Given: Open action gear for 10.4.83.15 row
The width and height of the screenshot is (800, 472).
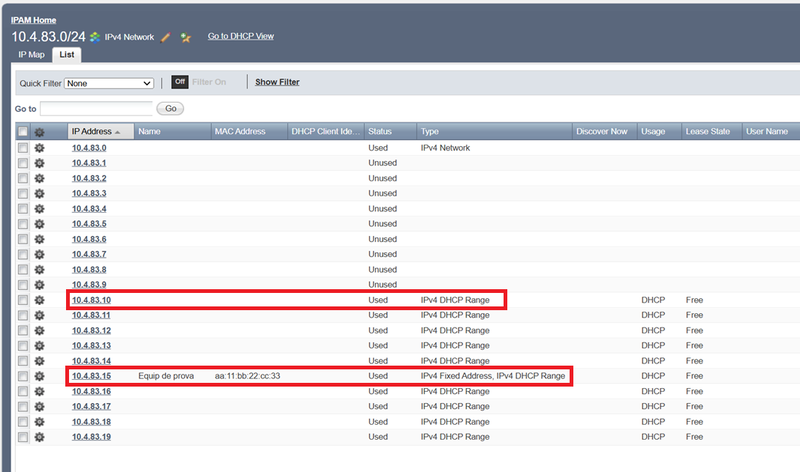Looking at the screenshot, I should 40,376.
